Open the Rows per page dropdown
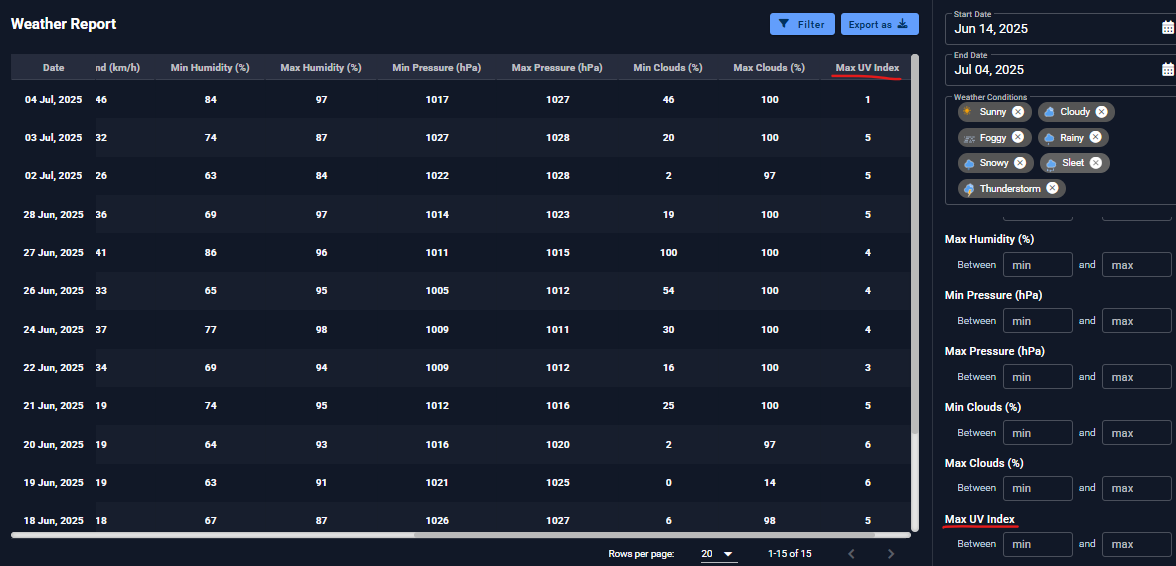Screen dimensions: 1176x566 click(x=718, y=554)
